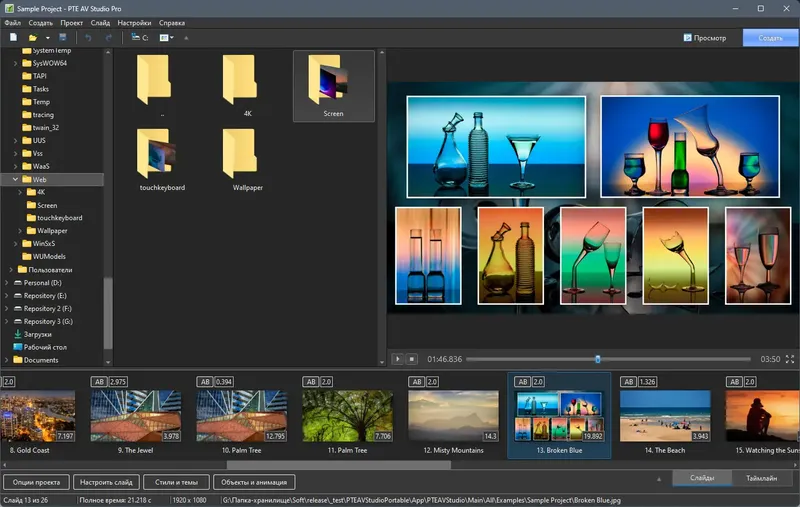Screen dimensions: 800x507
Task: Open the Слайд menu
Action: point(100,21)
